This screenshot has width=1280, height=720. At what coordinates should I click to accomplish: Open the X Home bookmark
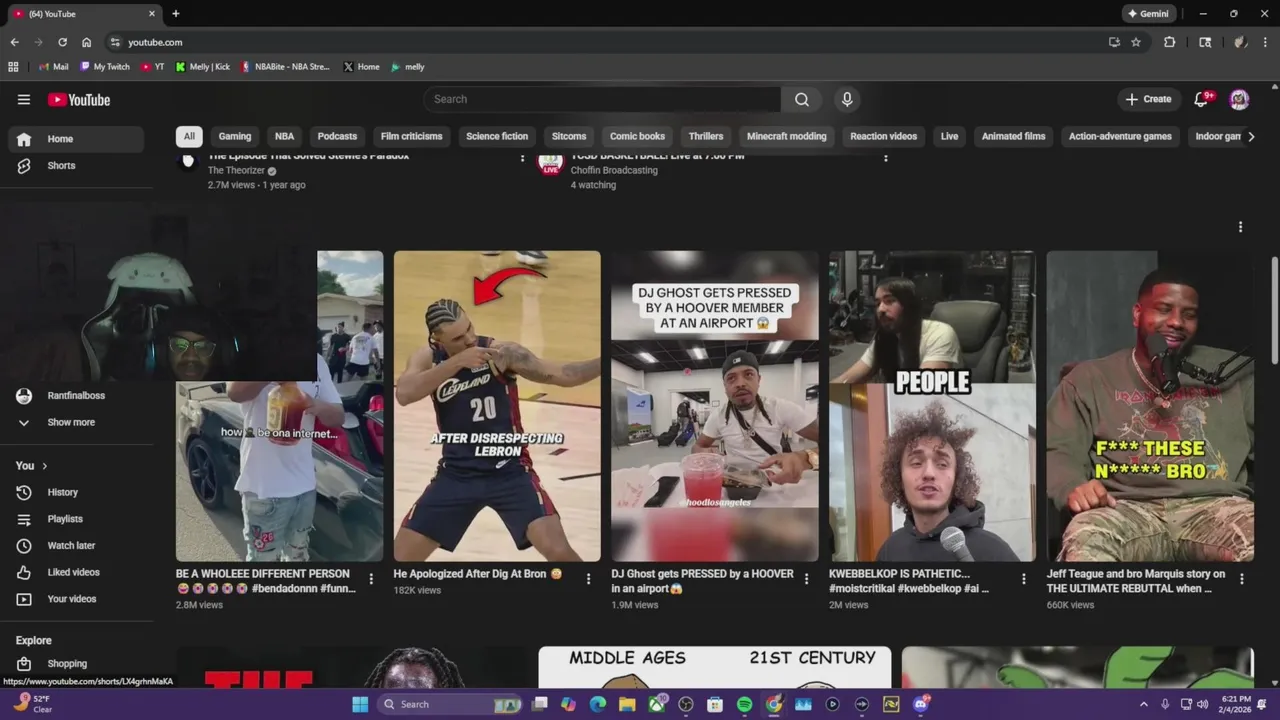[x=361, y=67]
